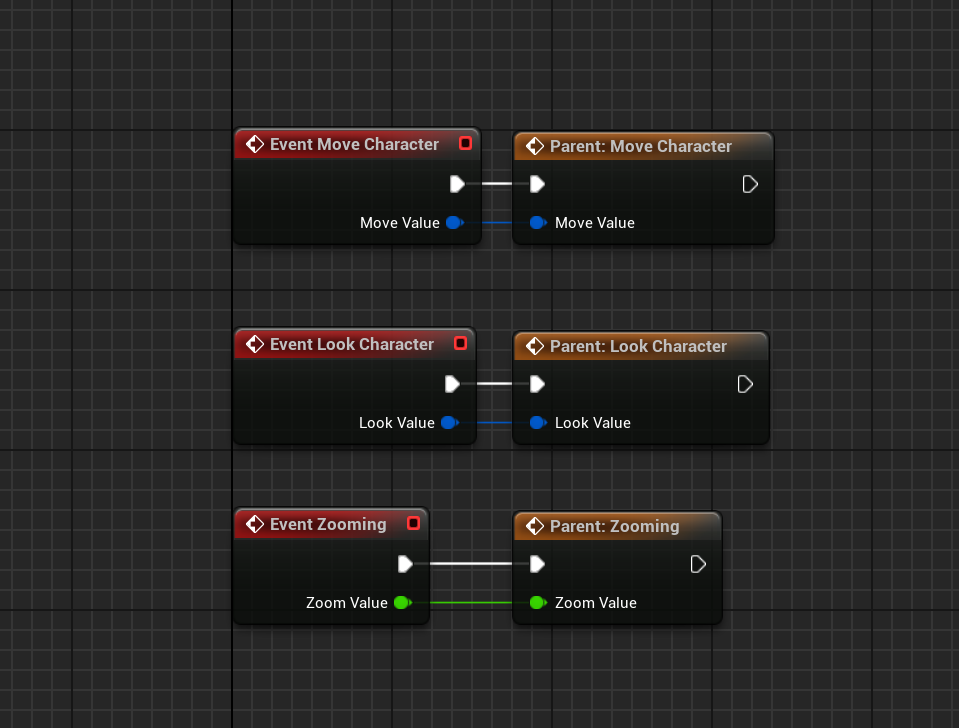Click the Parent: Look Character node icon
This screenshot has width=959, height=728.
tap(535, 346)
